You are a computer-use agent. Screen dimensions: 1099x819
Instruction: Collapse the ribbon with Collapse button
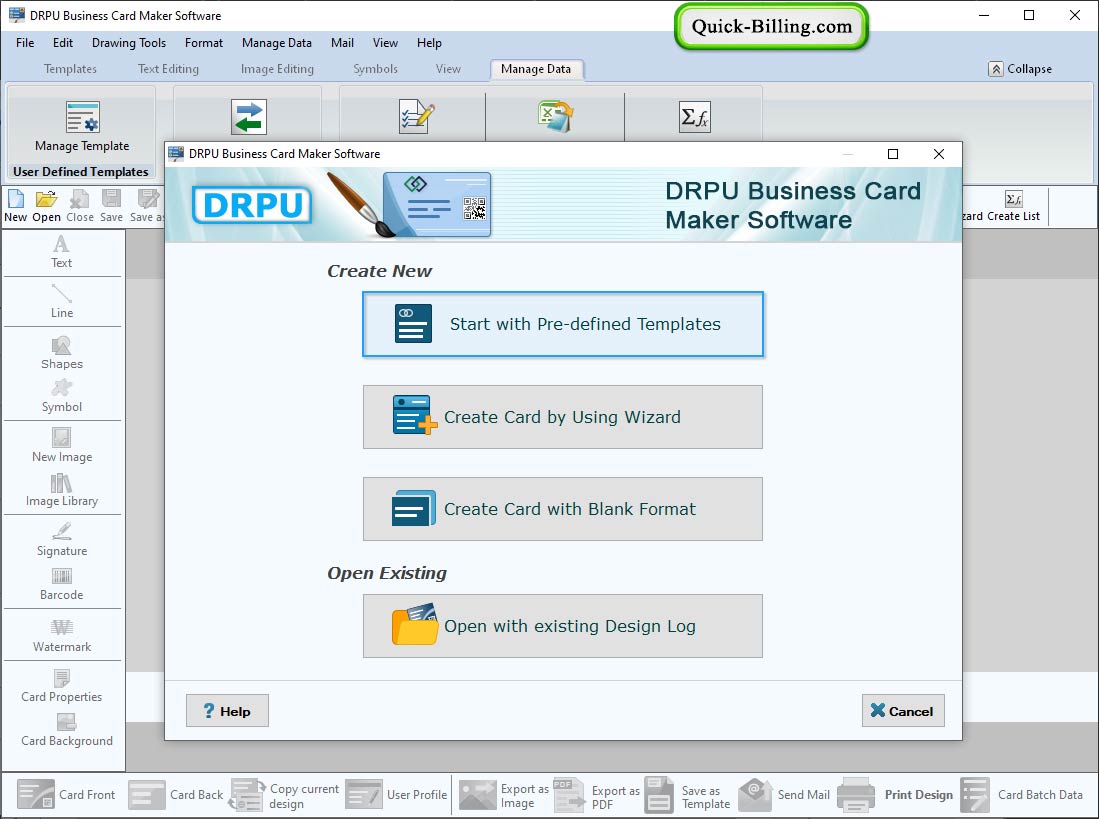[x=1020, y=69]
